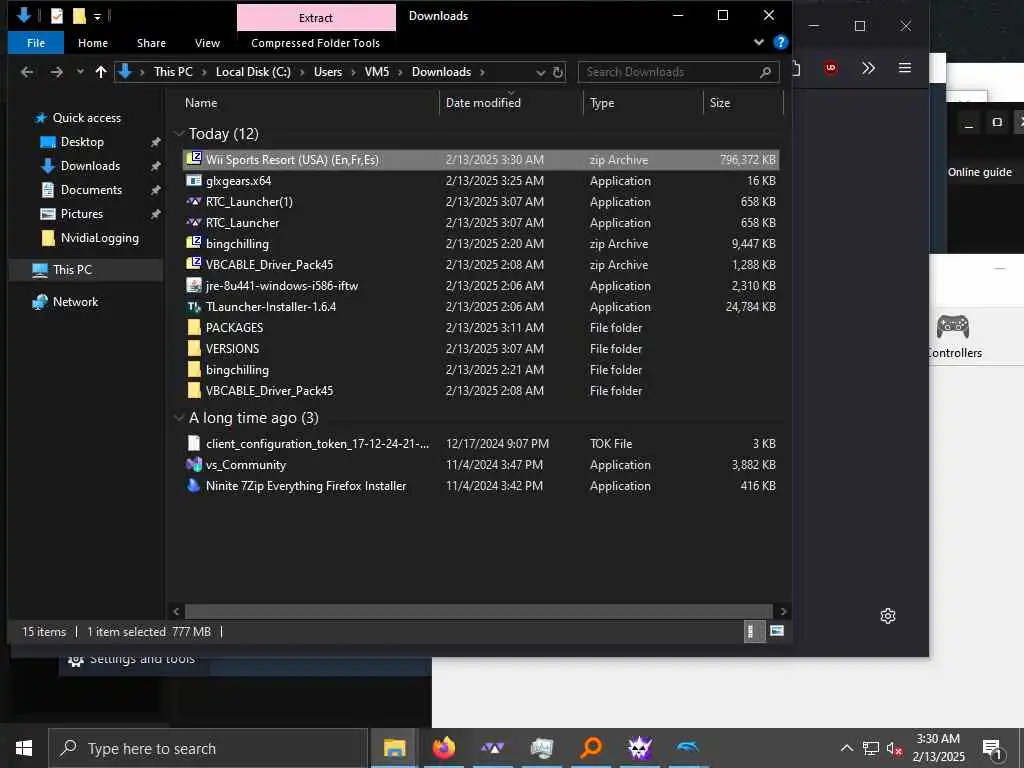Image resolution: width=1024 pixels, height=768 pixels.
Task: Open Dolphin emulator from taskbar
Action: pyautogui.click(x=688, y=747)
